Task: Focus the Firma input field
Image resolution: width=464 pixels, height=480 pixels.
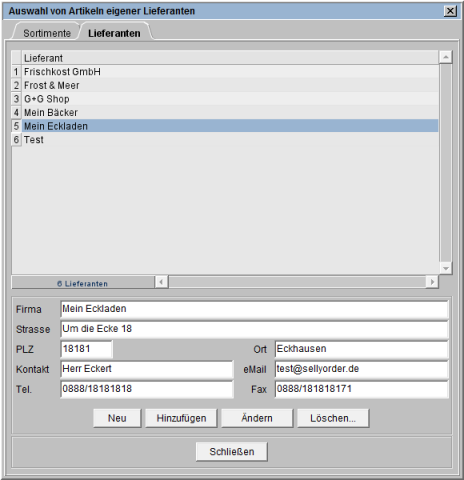Action: 254,309
